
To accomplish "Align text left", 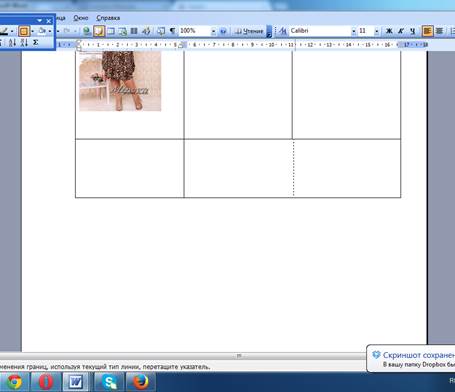I will pyautogui.click(x=427, y=31).
